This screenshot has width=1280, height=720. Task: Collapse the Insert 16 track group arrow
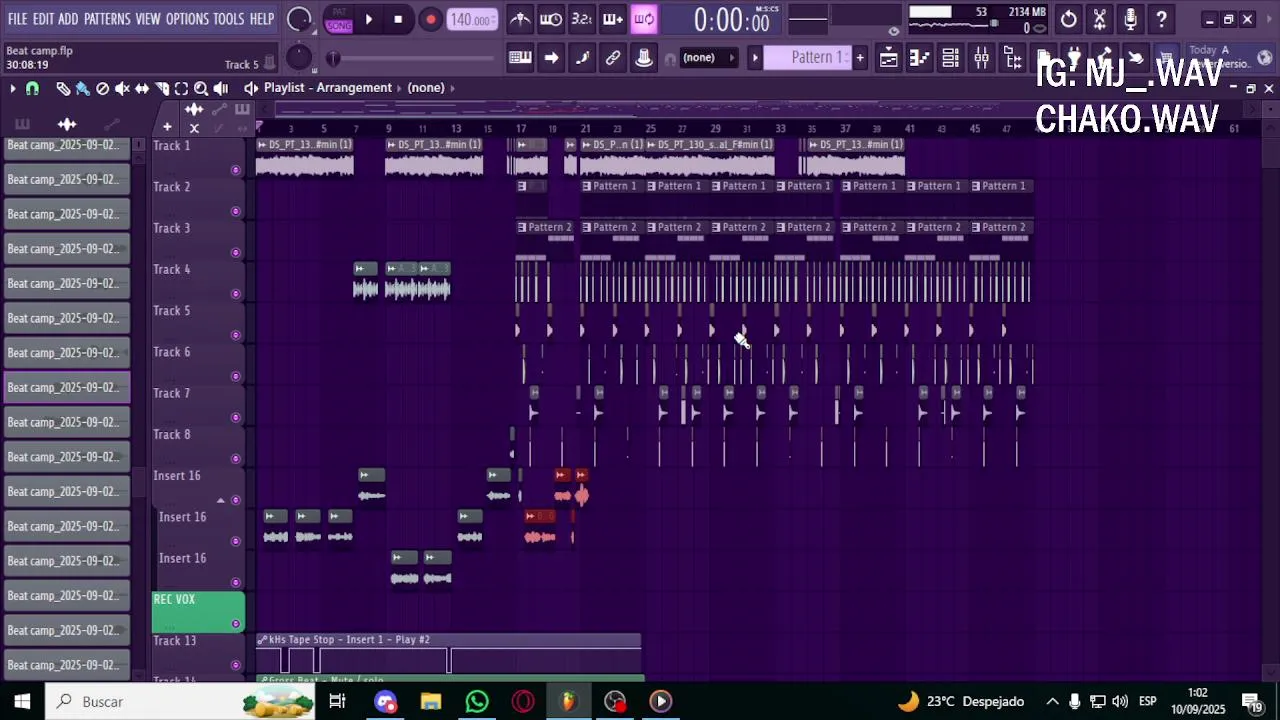pos(221,500)
